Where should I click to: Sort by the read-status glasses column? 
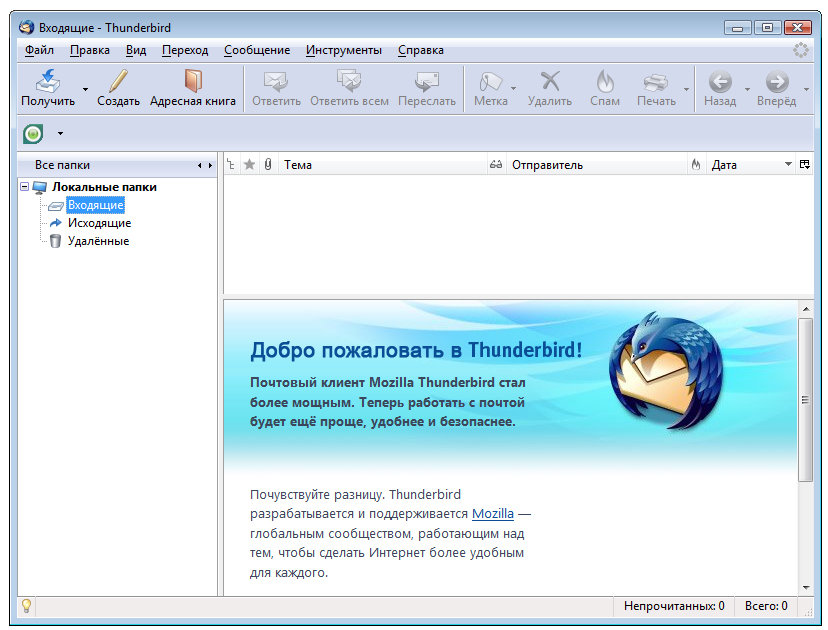(495, 165)
